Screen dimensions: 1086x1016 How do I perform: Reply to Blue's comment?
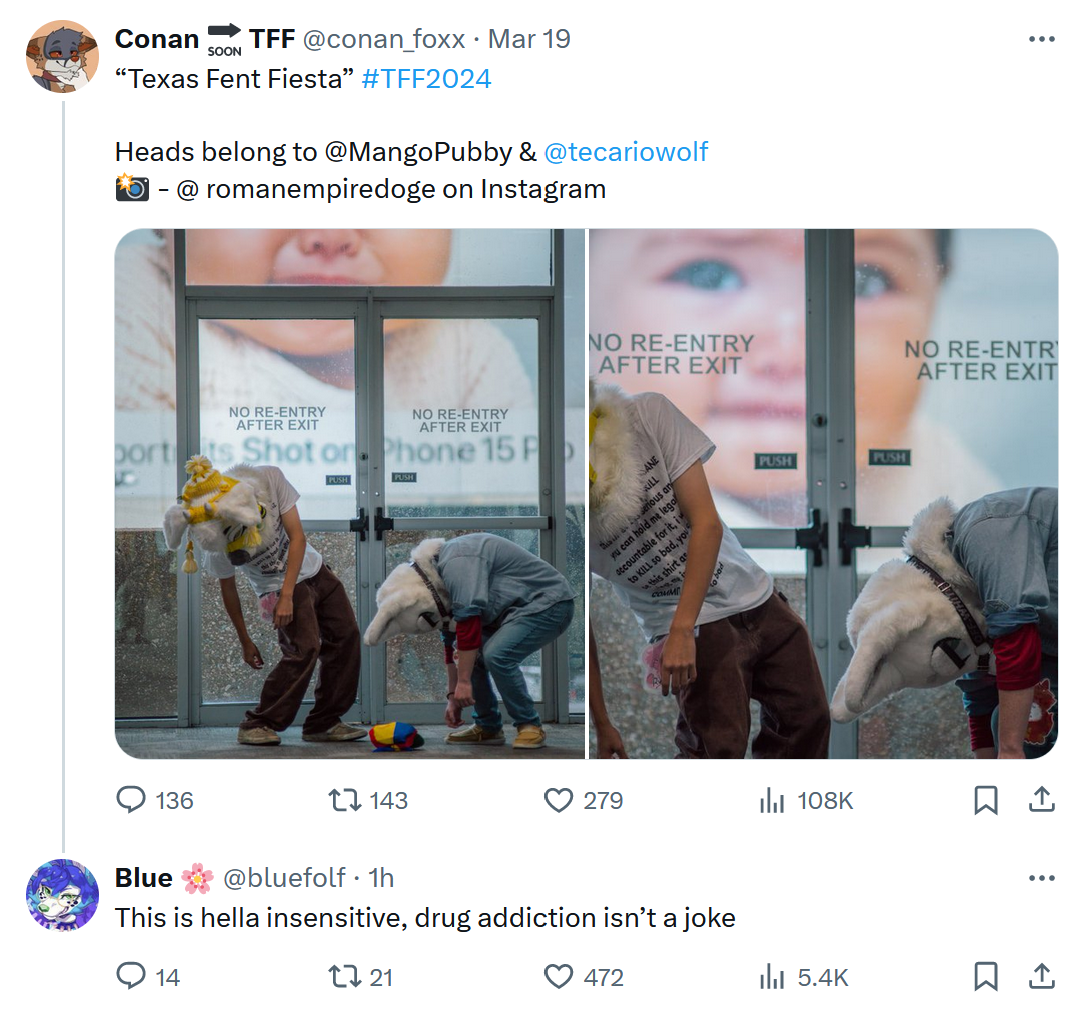click(x=132, y=976)
